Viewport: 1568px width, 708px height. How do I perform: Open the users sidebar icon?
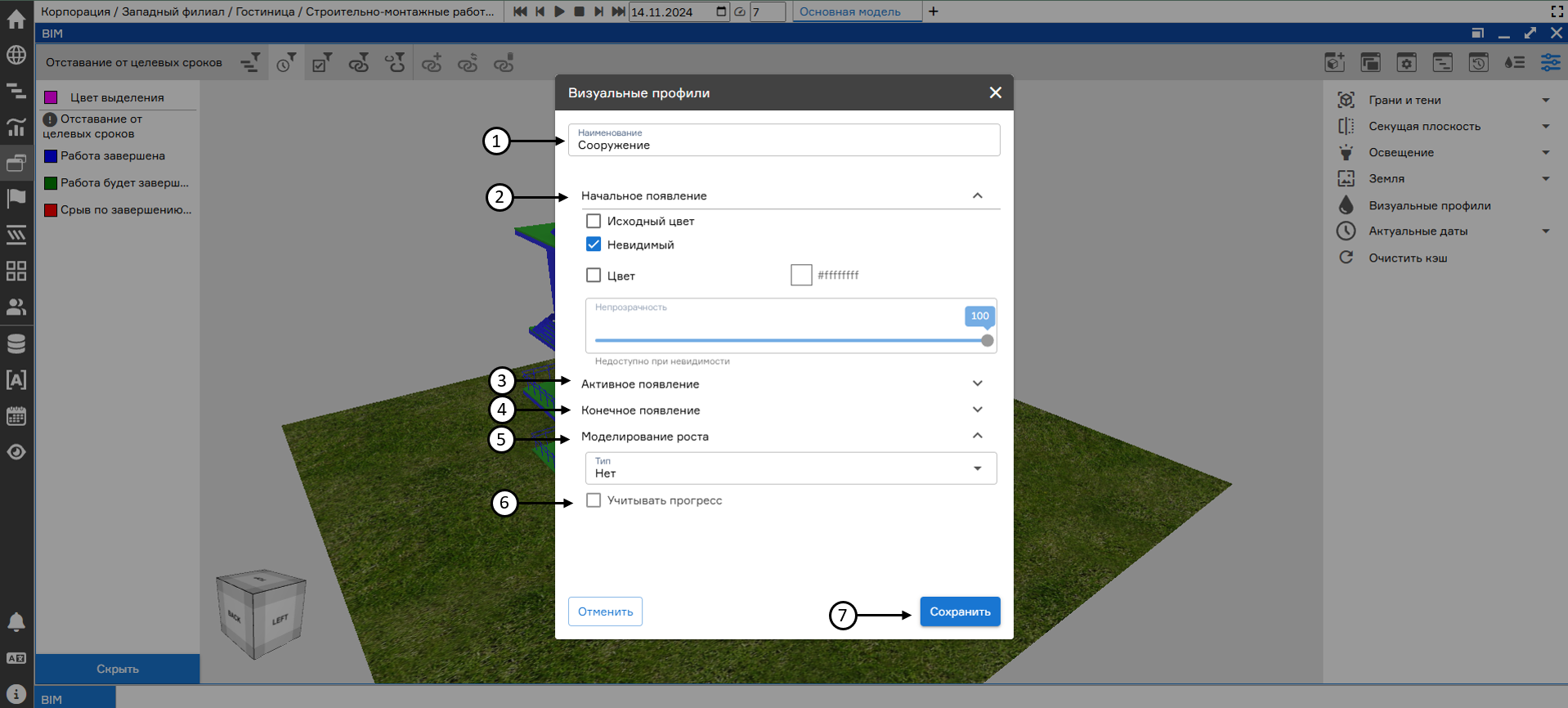(x=16, y=307)
